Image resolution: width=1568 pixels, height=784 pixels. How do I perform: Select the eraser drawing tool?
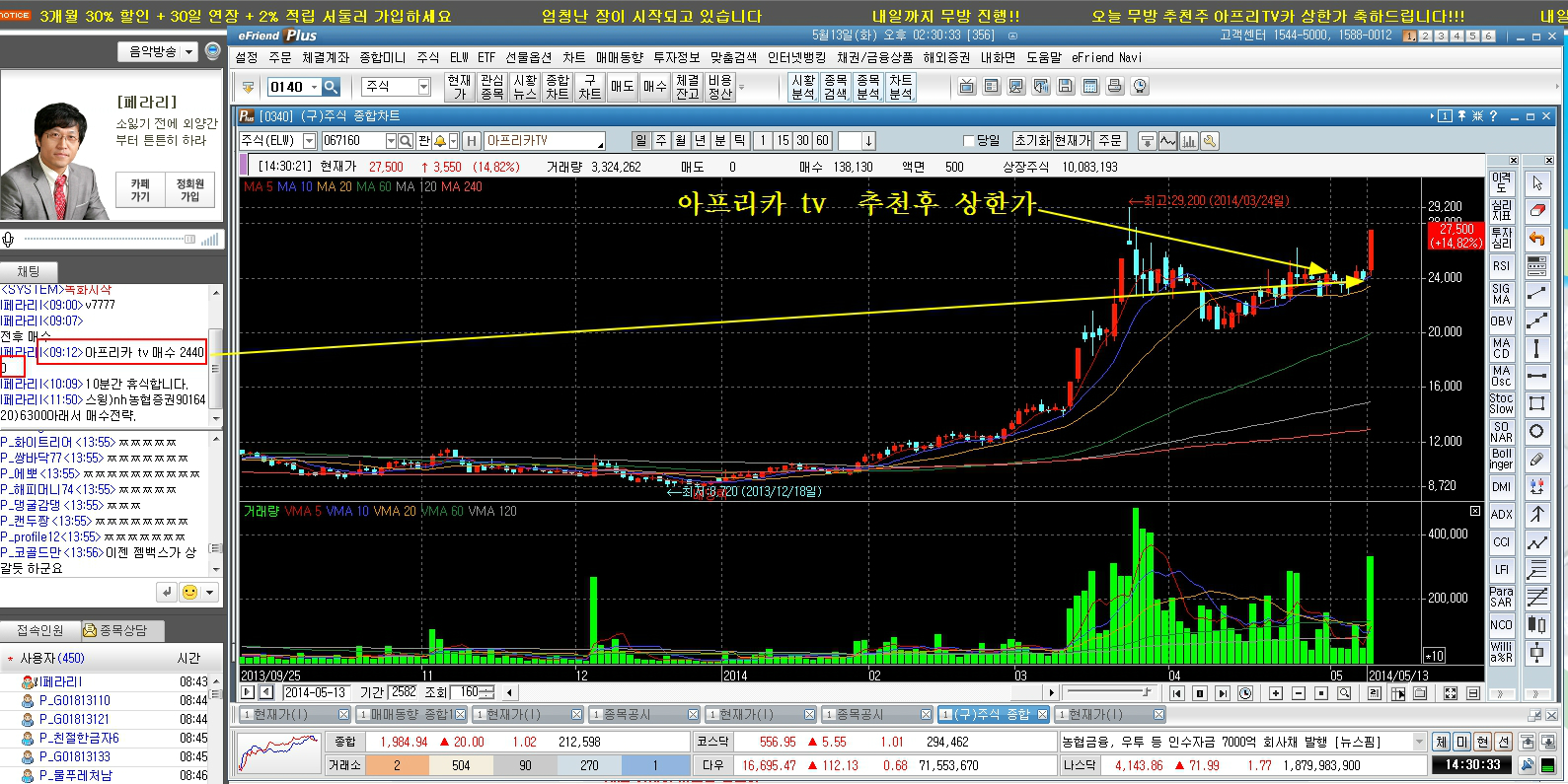1536,211
